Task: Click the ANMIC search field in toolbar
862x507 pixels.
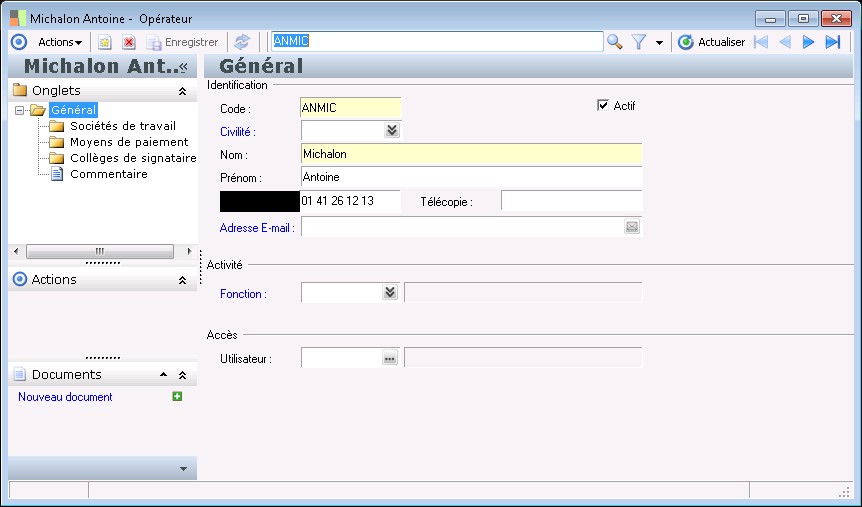Action: point(438,41)
